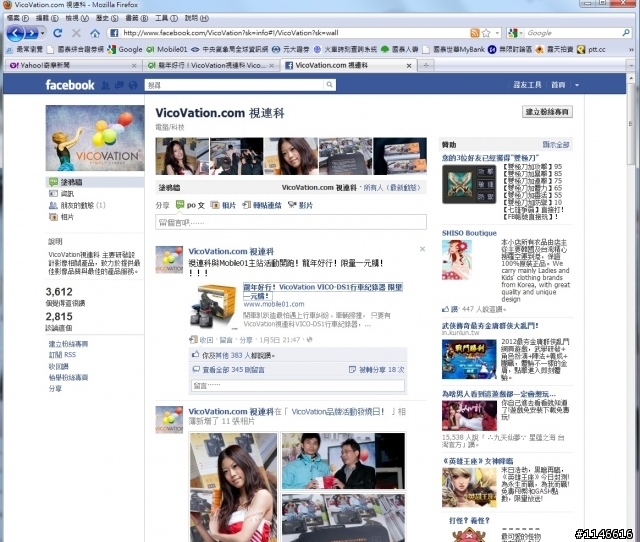Open a new tab with plus button
Viewport: 640px width, 542px height.
point(426,65)
